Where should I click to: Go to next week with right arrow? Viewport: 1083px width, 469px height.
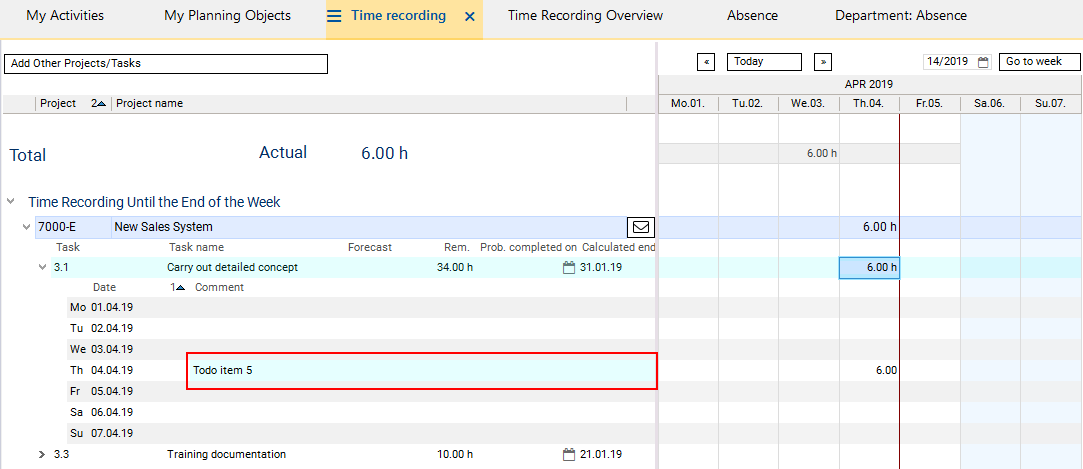[823, 62]
